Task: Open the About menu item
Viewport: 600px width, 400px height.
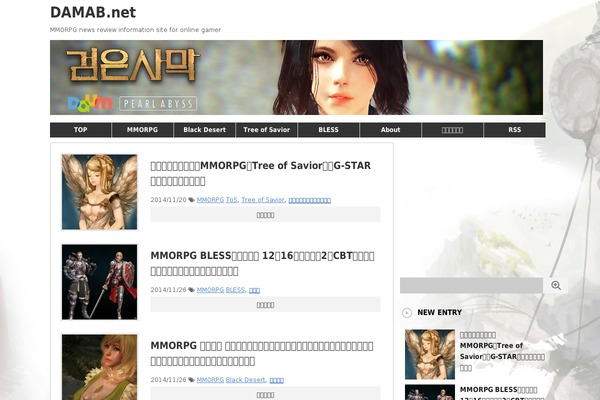Action: pyautogui.click(x=390, y=130)
